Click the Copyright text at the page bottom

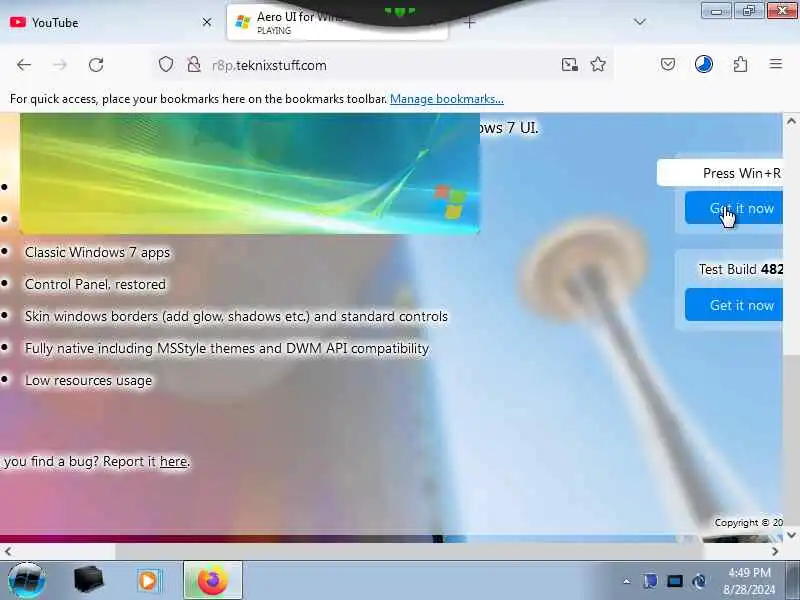pyautogui.click(x=748, y=522)
